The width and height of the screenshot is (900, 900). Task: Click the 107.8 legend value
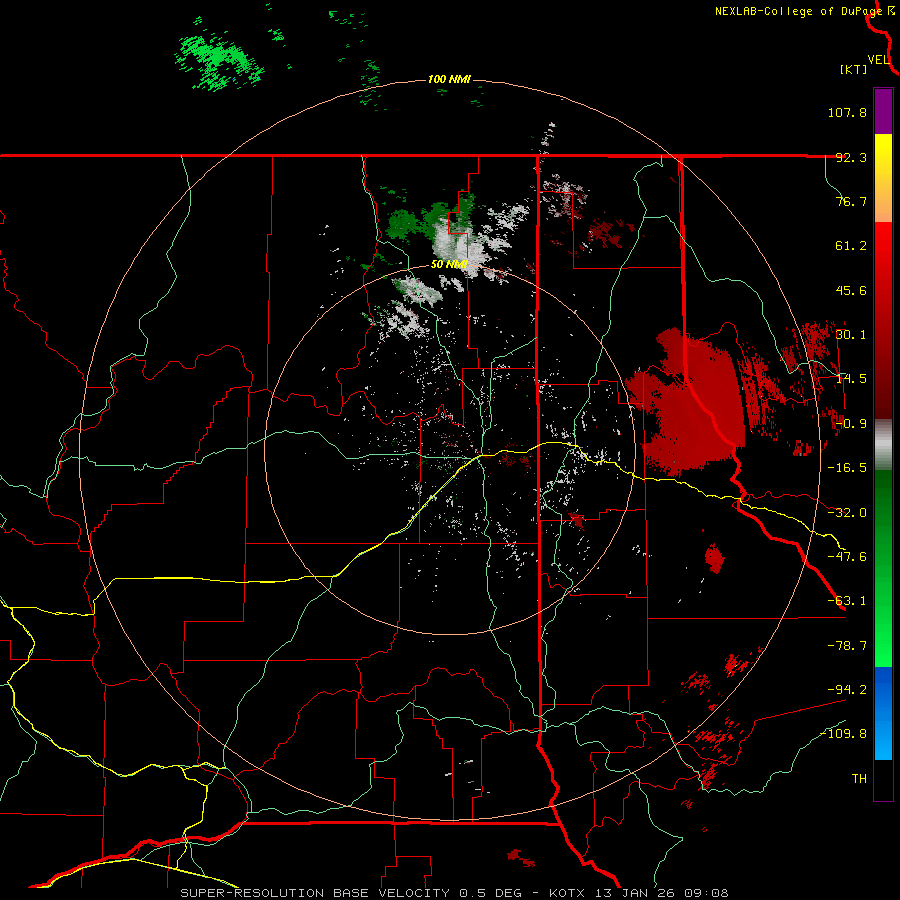click(x=847, y=112)
